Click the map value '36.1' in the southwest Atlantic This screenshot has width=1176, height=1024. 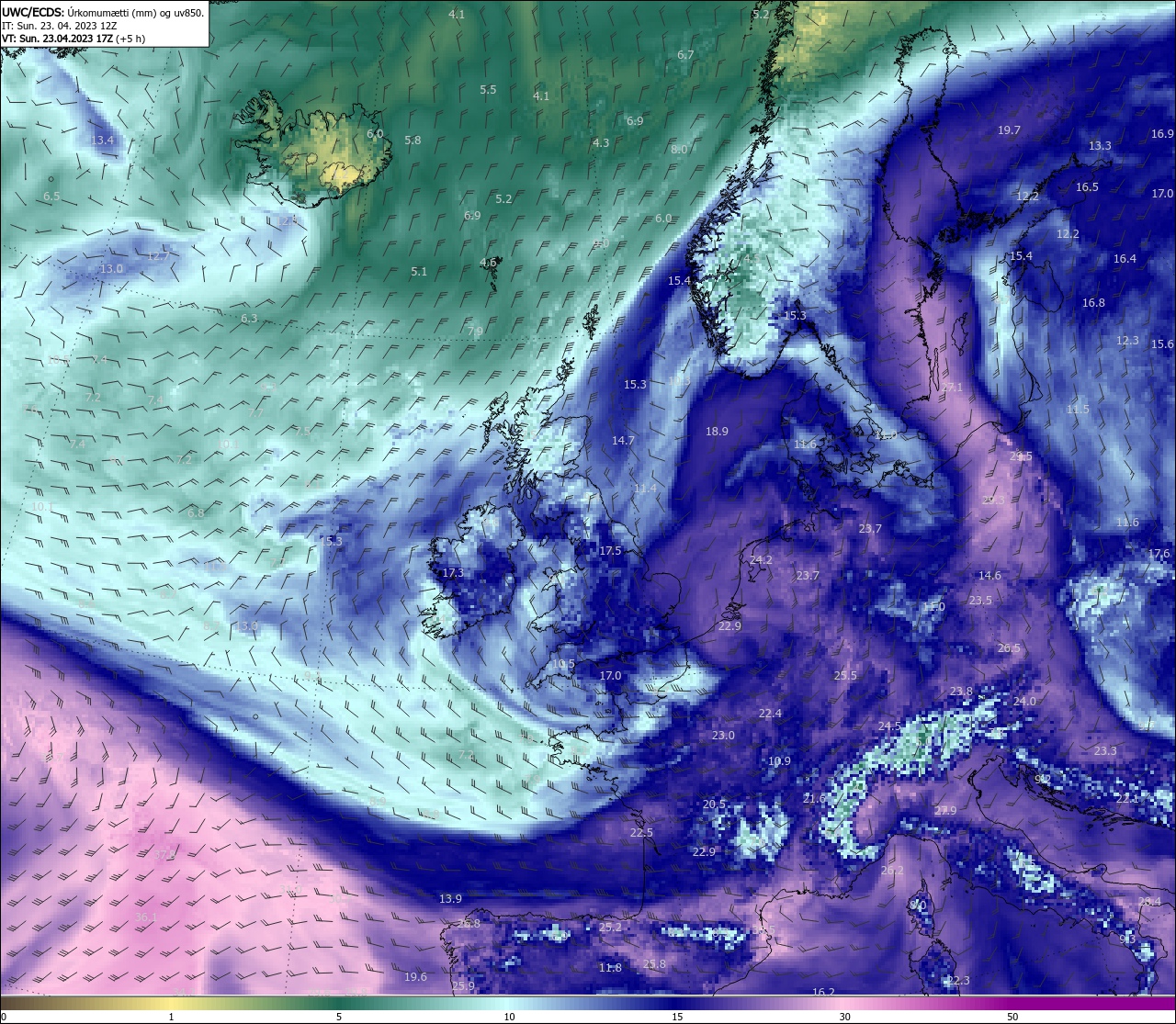(x=146, y=917)
